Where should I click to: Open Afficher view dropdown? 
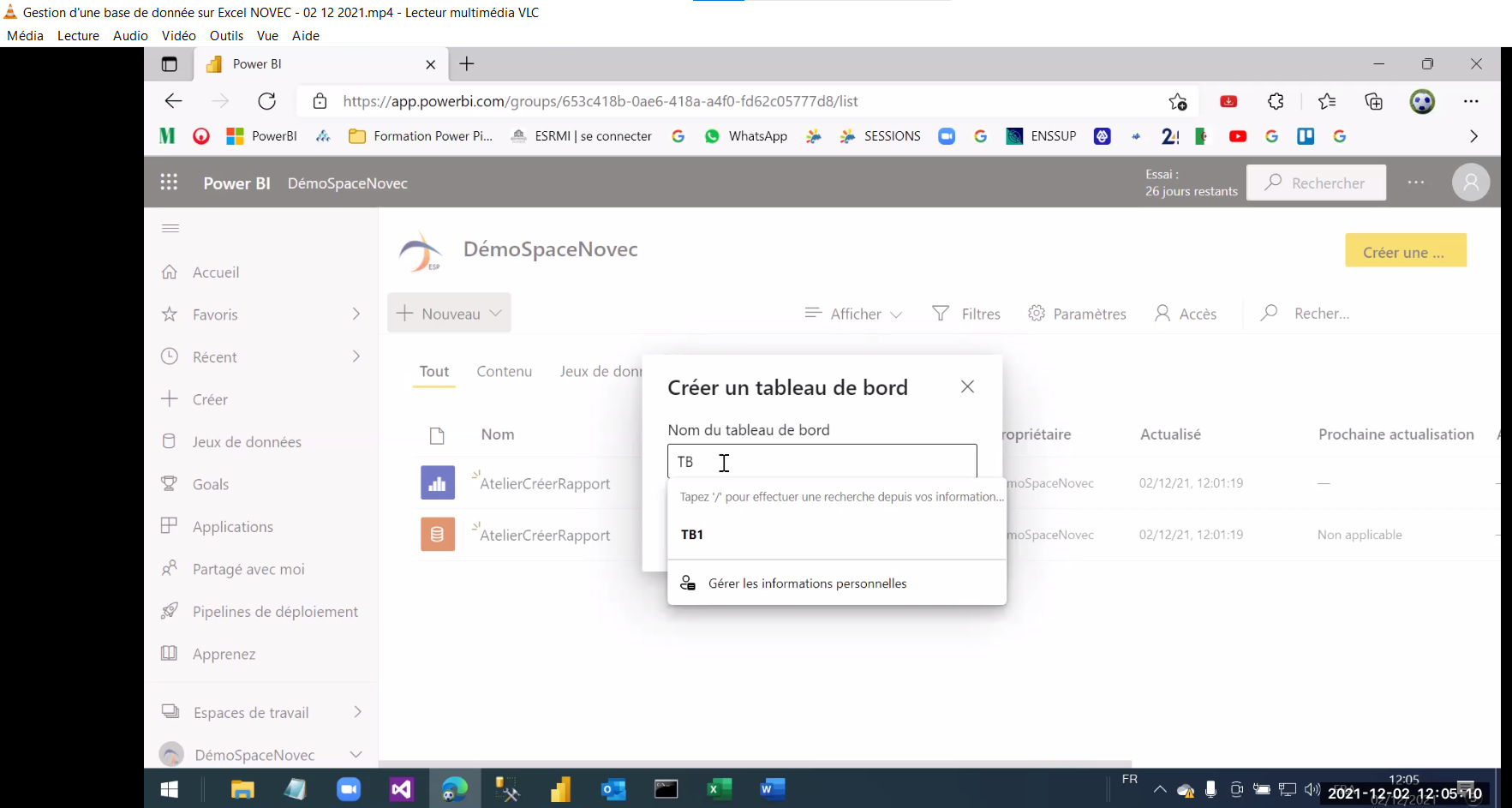853,314
